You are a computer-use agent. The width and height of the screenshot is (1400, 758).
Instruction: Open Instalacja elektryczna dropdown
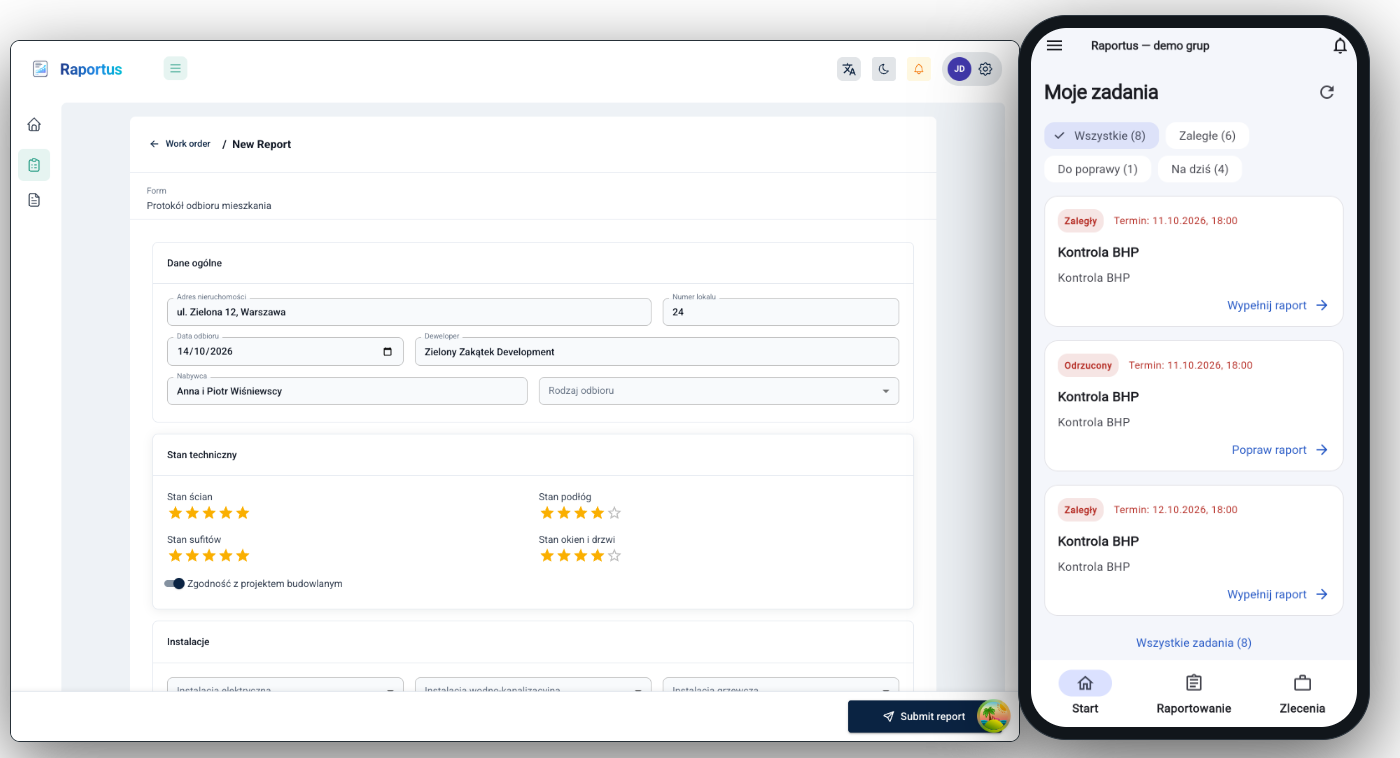click(285, 686)
